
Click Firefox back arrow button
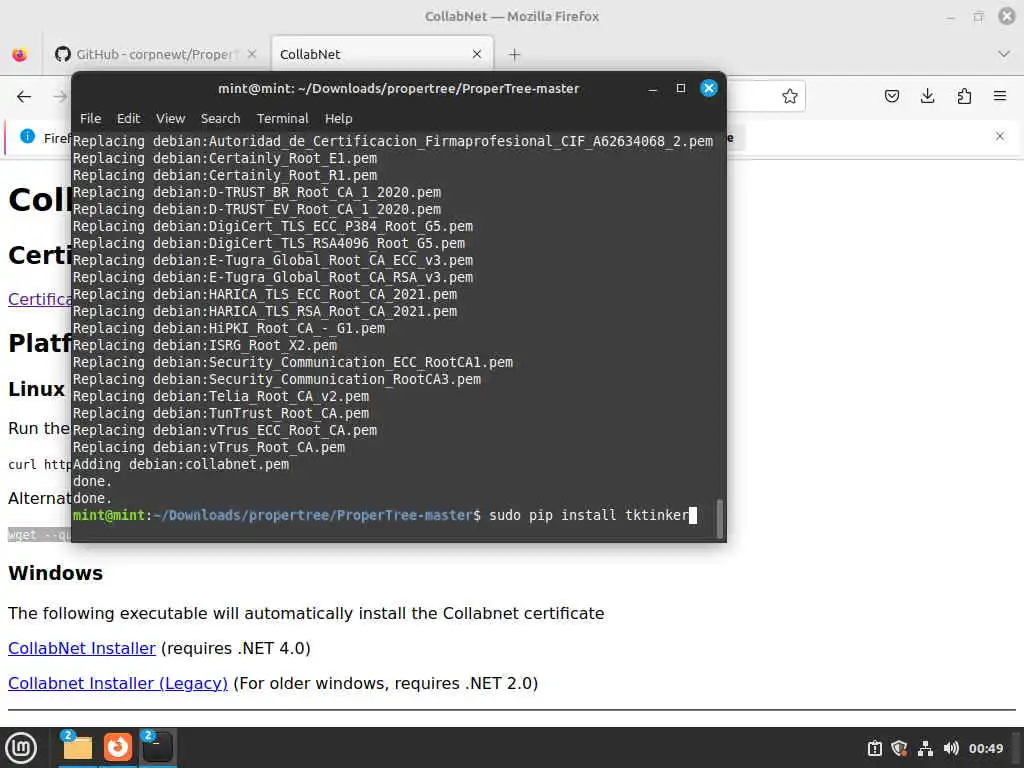click(x=24, y=97)
